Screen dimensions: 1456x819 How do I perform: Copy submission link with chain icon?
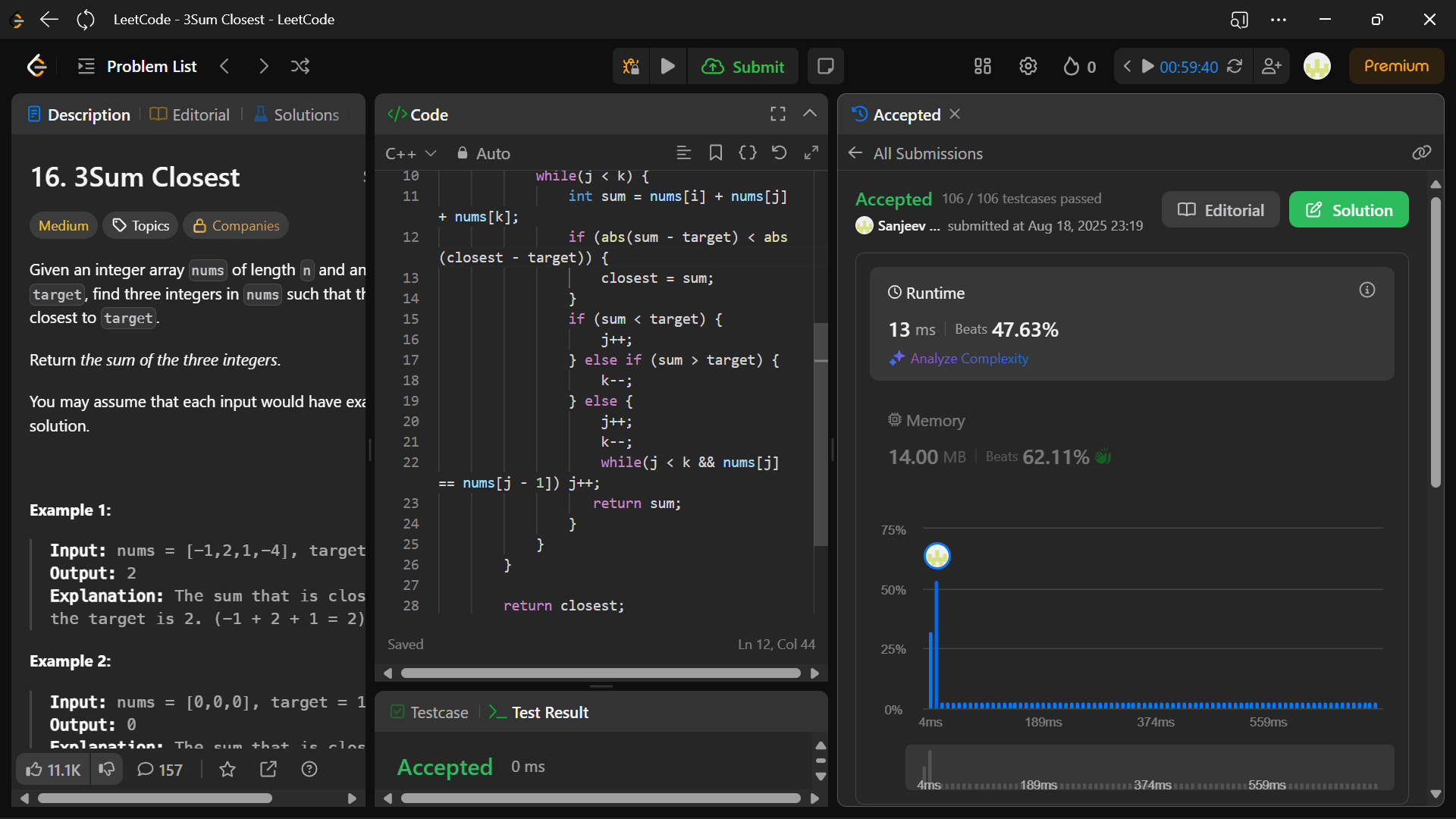pyautogui.click(x=1421, y=153)
